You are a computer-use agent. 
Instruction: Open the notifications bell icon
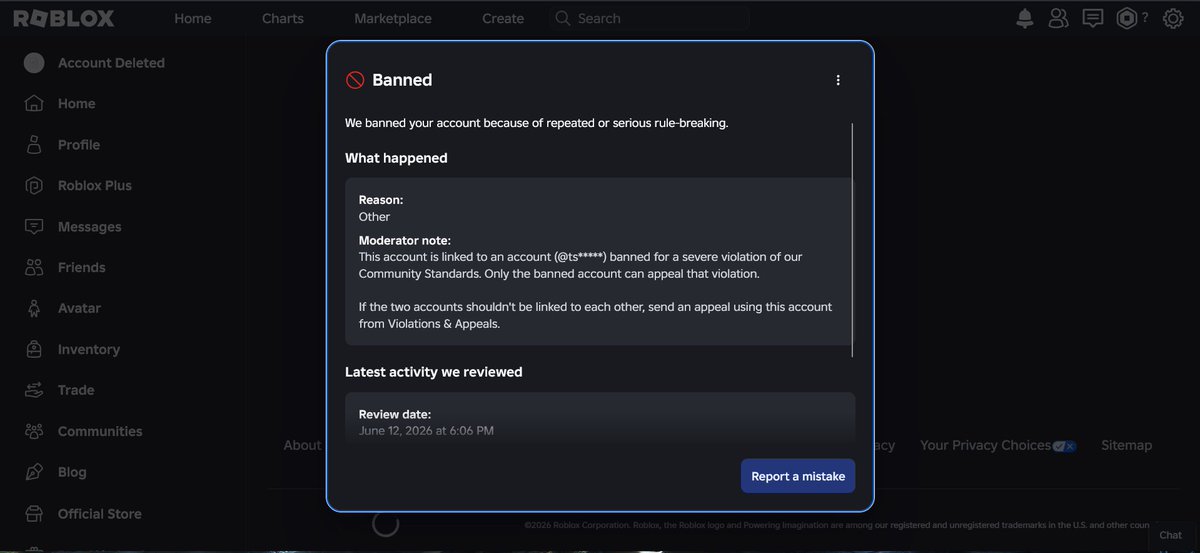tap(1025, 18)
